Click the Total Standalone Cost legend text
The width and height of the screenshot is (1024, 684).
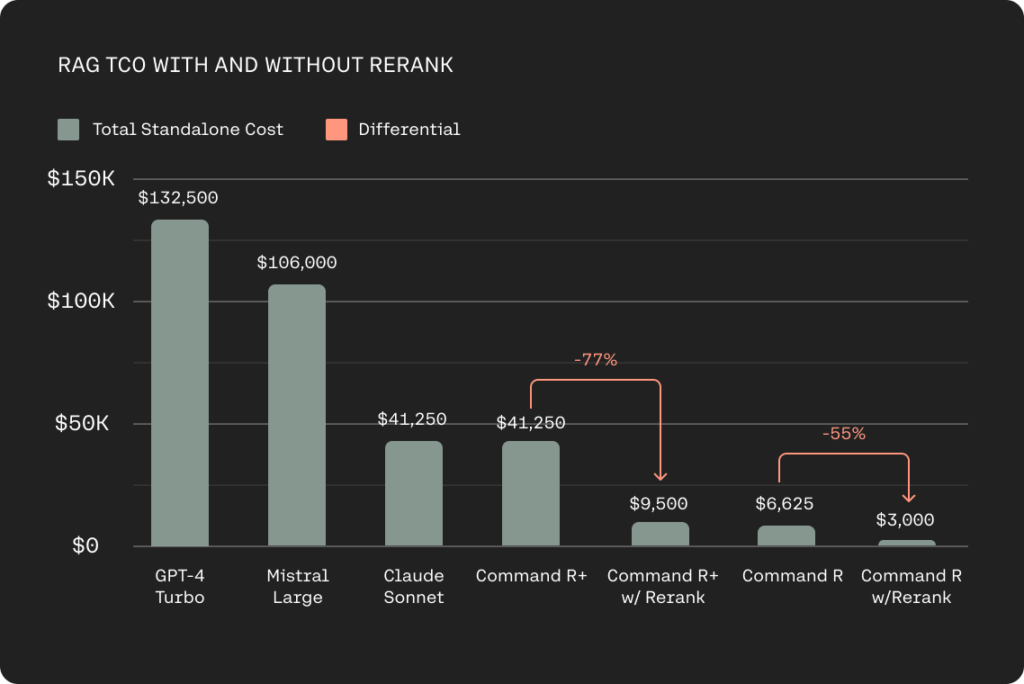click(x=188, y=129)
